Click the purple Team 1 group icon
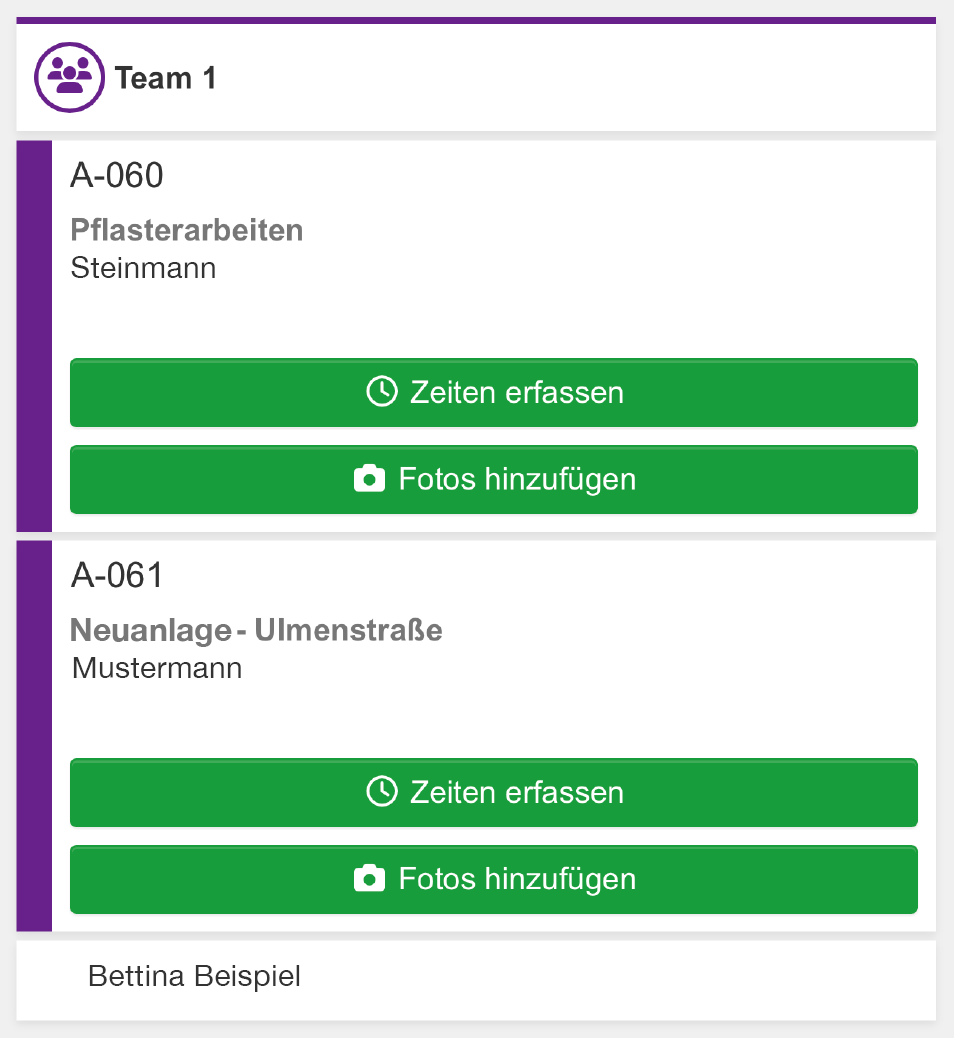This screenshot has width=954, height=1038. pos(70,77)
